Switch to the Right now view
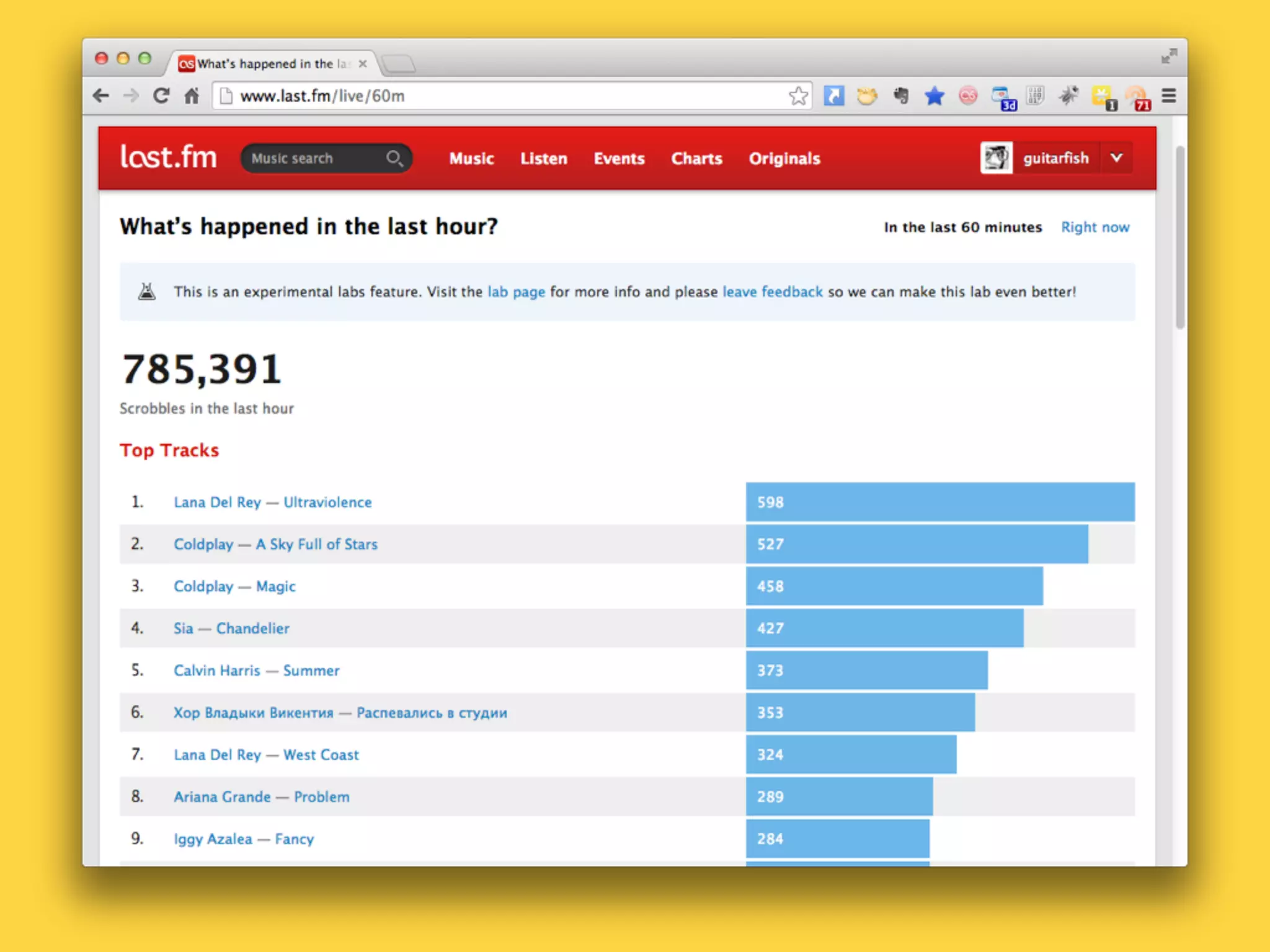 tap(1095, 227)
